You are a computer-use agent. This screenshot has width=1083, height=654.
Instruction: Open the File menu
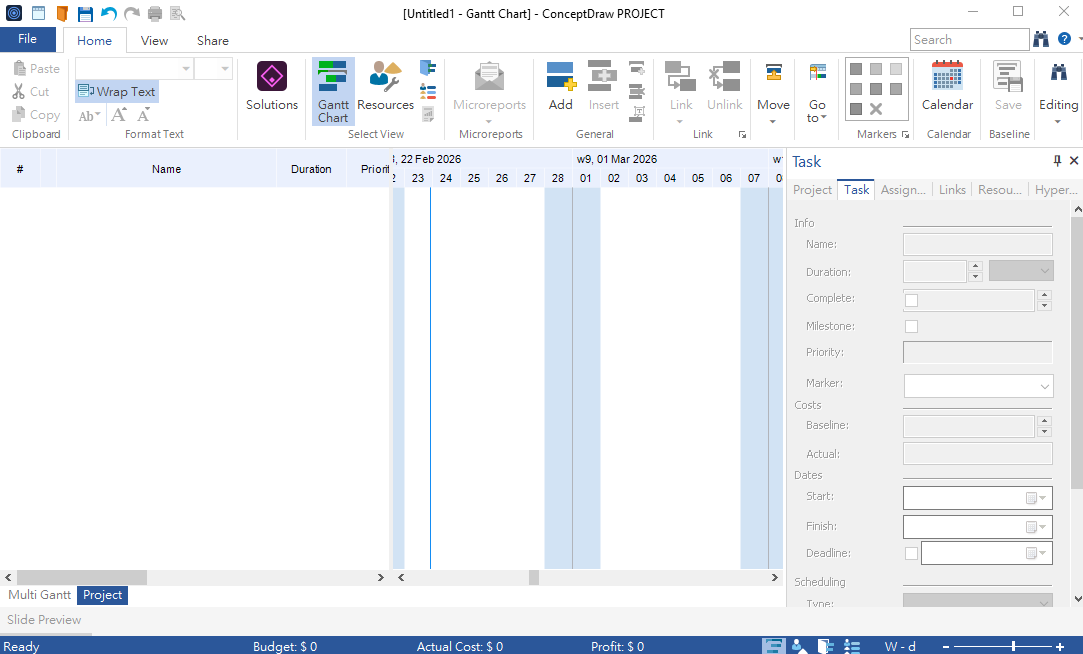pyautogui.click(x=28, y=39)
